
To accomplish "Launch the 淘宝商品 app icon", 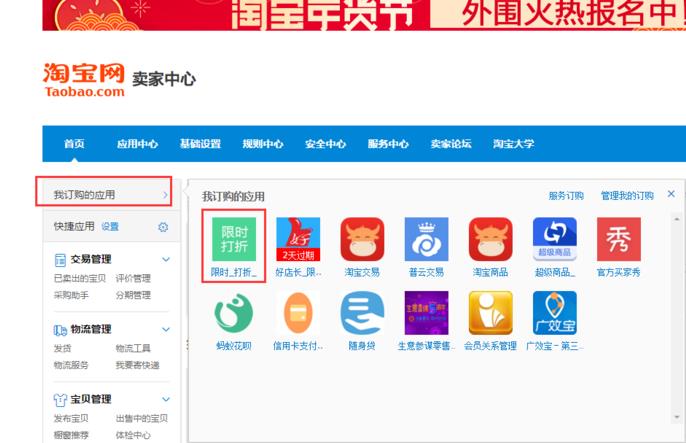I will 490,239.
